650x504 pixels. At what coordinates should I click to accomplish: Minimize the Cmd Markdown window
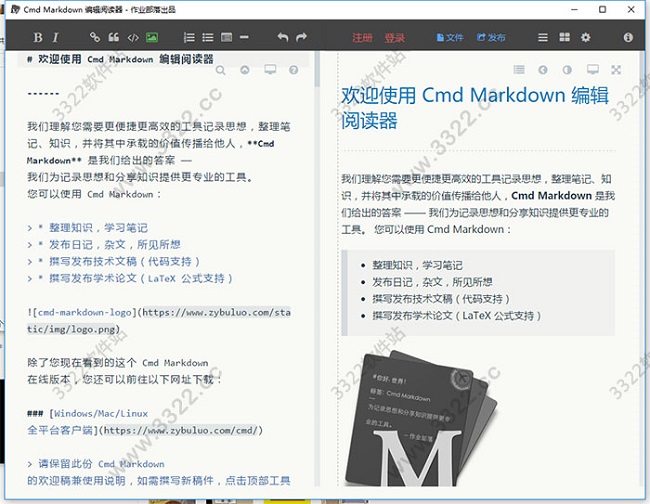coord(575,9)
